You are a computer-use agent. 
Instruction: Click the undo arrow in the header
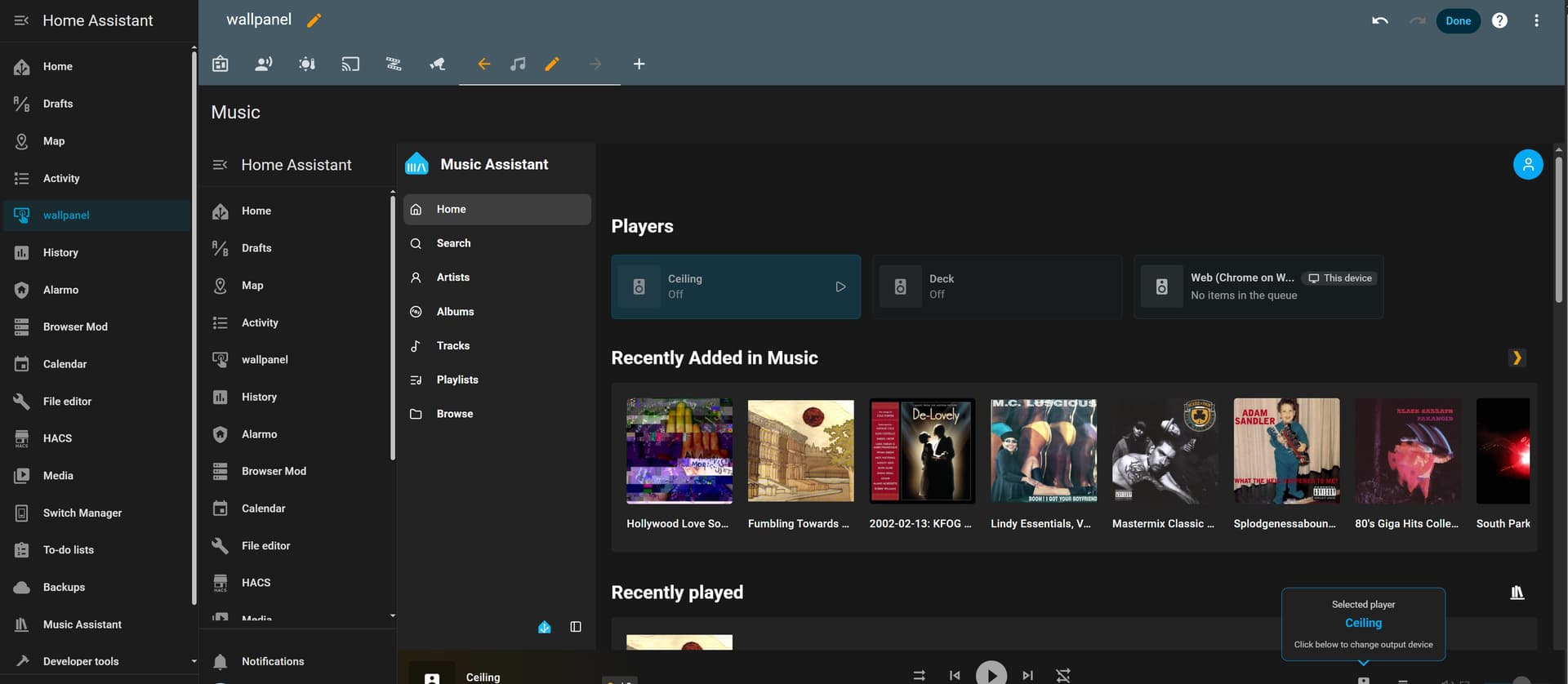(1379, 20)
